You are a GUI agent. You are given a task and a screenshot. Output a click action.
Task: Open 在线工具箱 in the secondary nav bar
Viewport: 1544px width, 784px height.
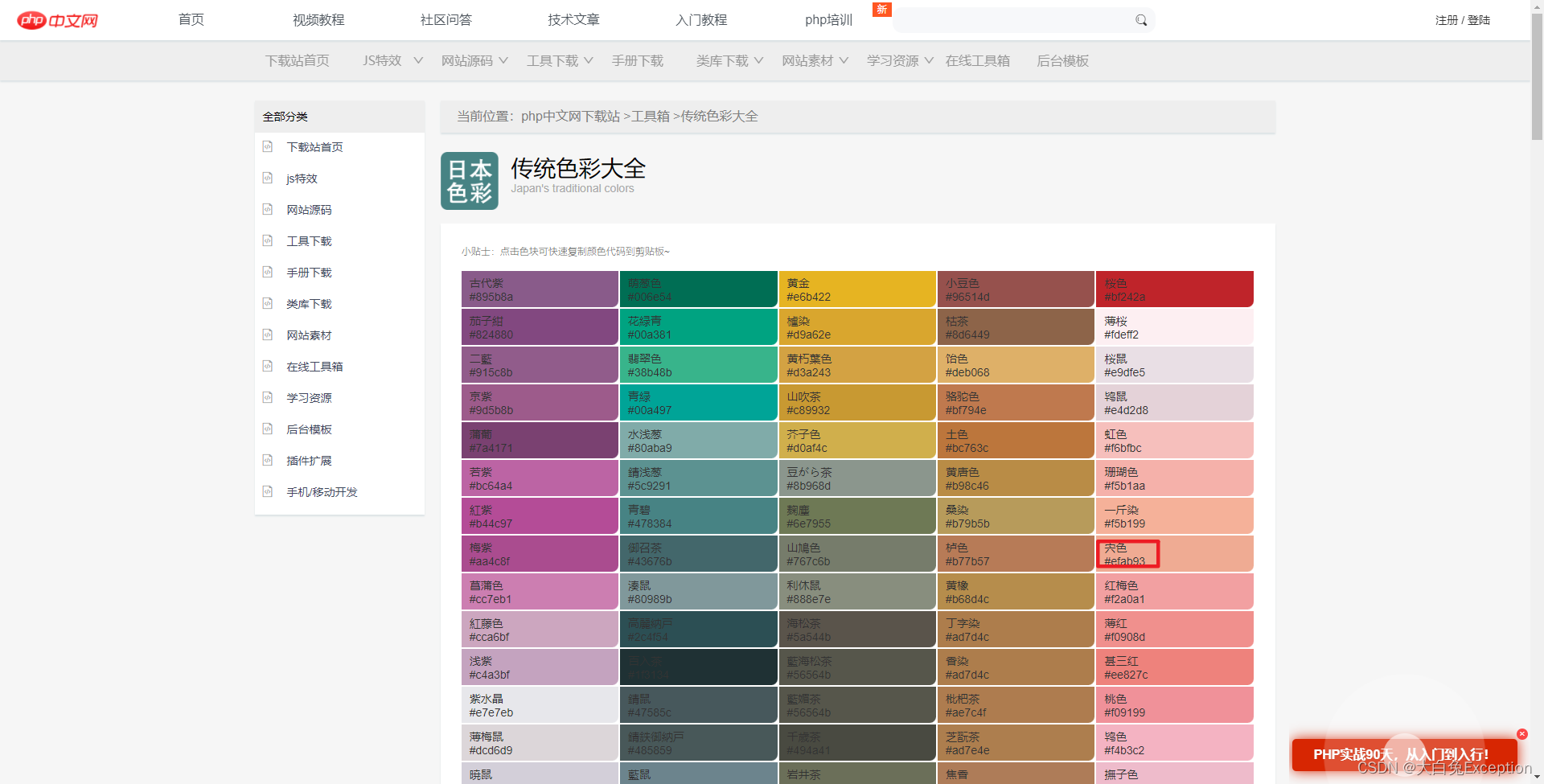[x=978, y=60]
